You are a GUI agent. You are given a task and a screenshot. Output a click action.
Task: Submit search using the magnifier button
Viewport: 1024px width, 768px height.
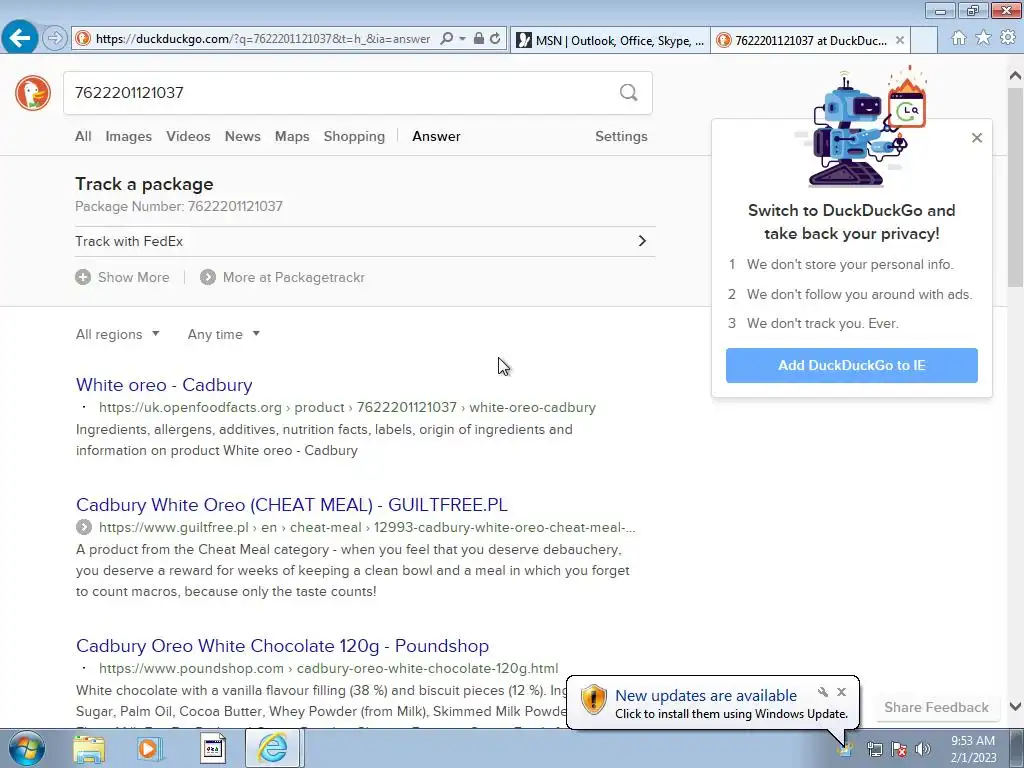pyautogui.click(x=628, y=93)
